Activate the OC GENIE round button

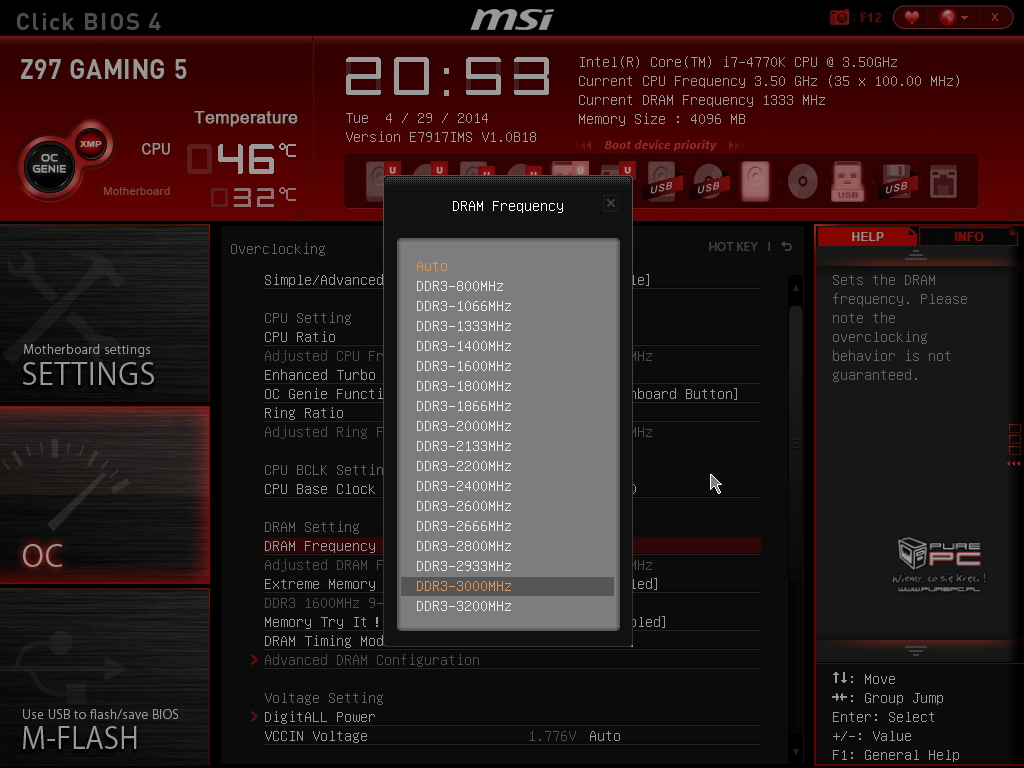[49, 163]
